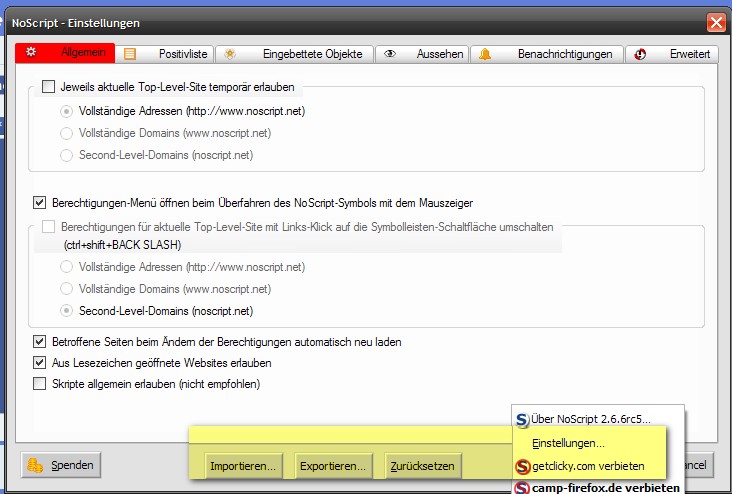Viewport: 732px width, 494px height.
Task: Select upper Vollständige Adressen radio button
Action: point(66,111)
